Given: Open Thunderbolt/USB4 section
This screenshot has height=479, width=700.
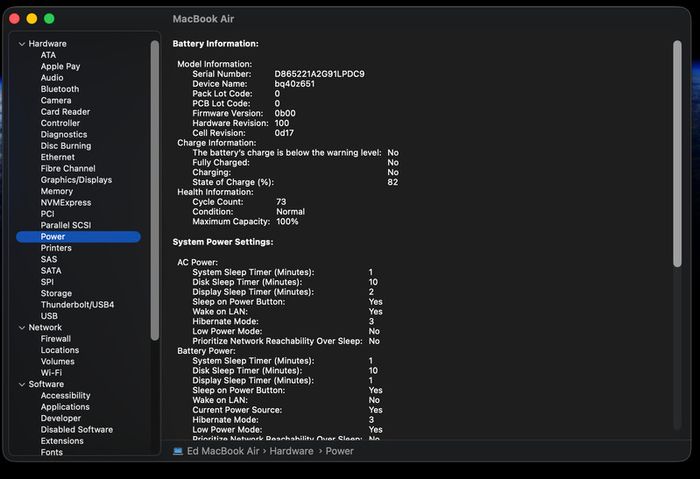Looking at the screenshot, I should pyautogui.click(x=77, y=305).
